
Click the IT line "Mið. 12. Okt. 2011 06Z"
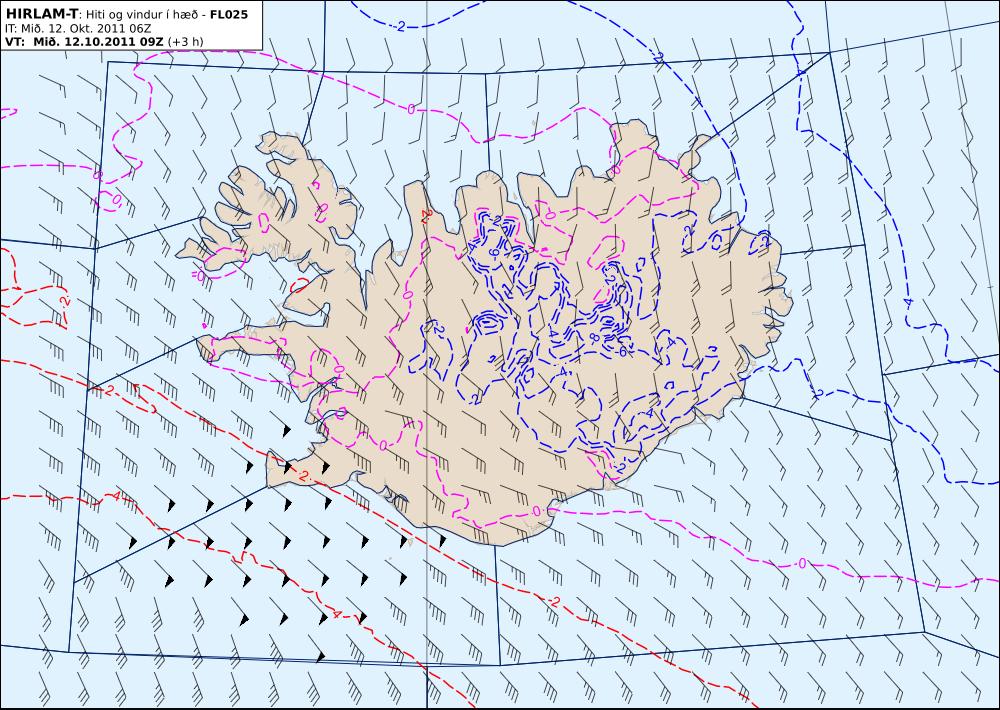86,29
